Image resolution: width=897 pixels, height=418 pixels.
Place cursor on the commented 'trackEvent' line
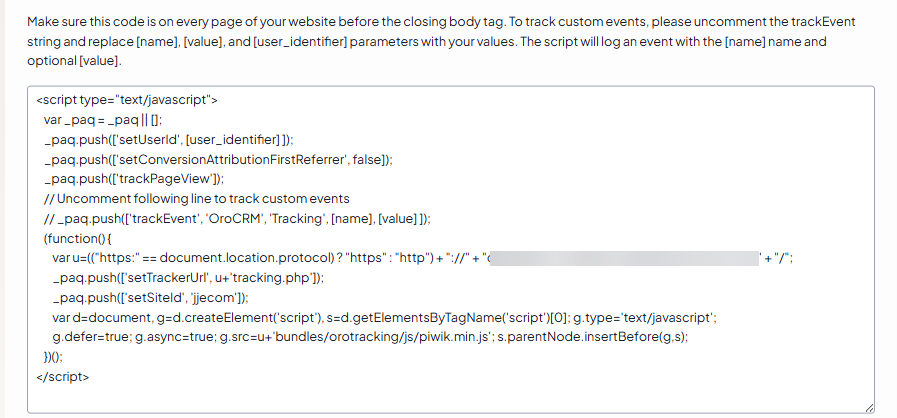[x=237, y=219]
